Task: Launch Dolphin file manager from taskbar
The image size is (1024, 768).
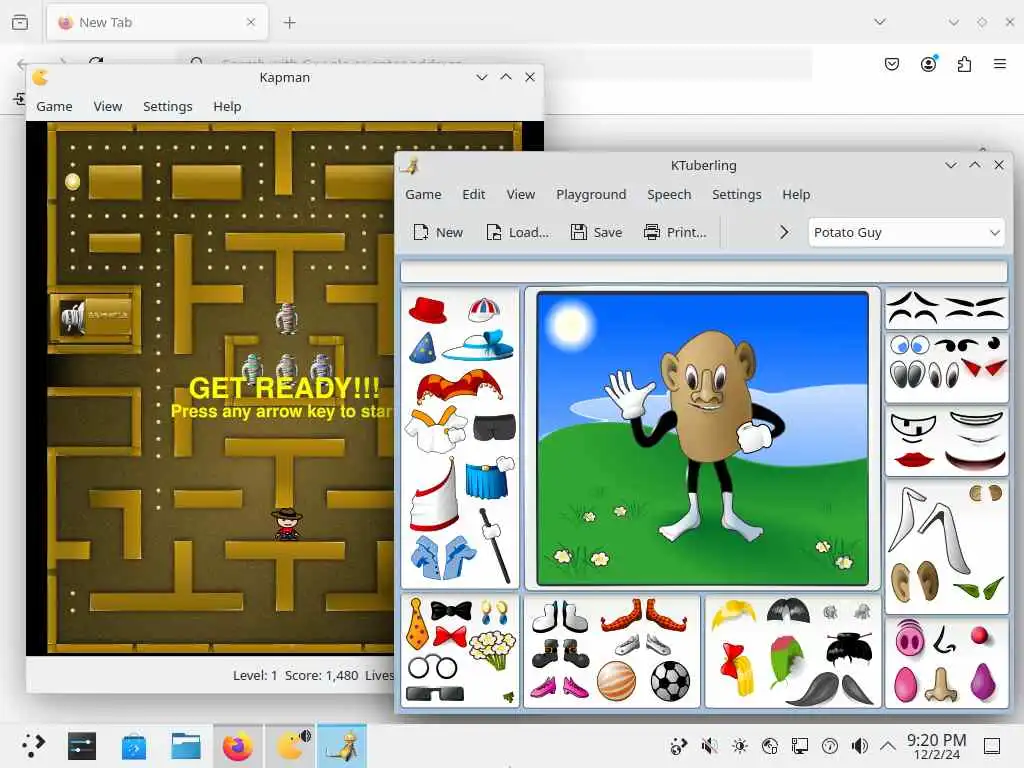Action: pos(185,745)
